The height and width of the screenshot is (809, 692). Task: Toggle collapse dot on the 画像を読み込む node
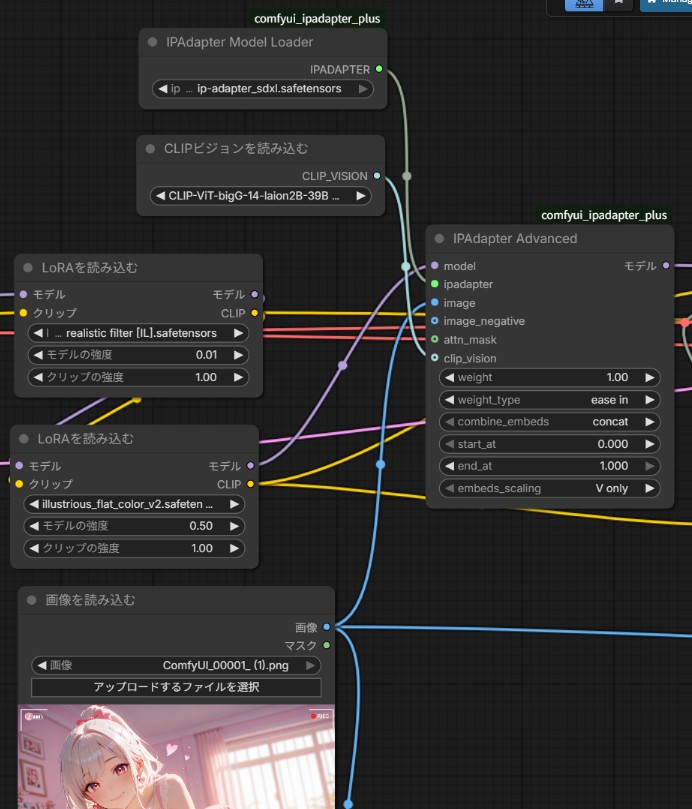point(32,600)
